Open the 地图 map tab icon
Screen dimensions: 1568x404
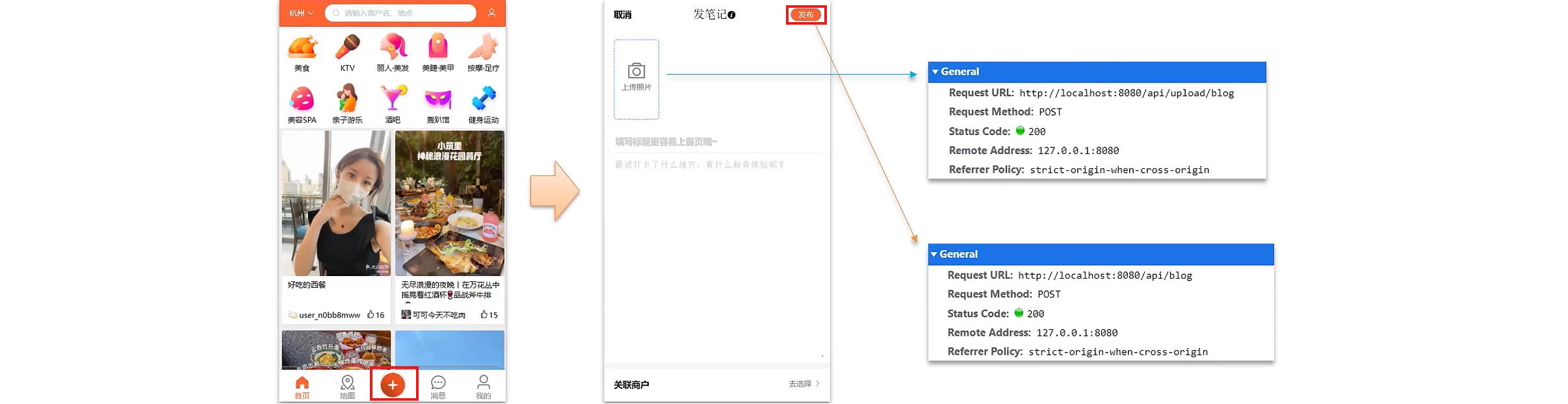coord(348,383)
